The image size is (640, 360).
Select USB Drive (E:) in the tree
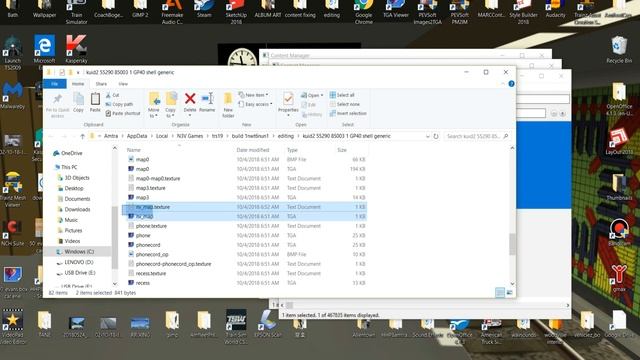76,273
